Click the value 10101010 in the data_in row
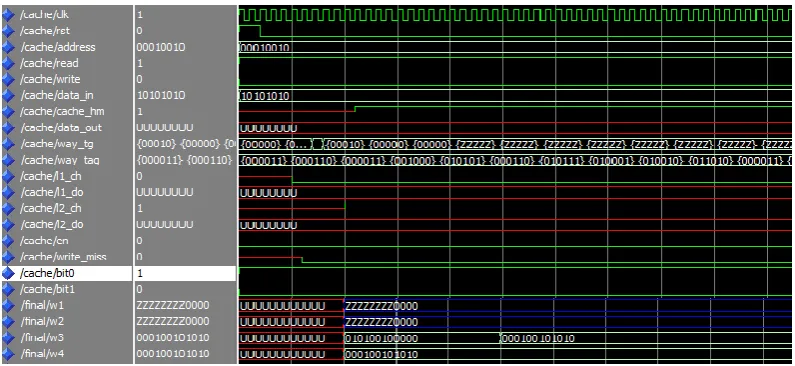The height and width of the screenshot is (366, 795). [x=161, y=95]
